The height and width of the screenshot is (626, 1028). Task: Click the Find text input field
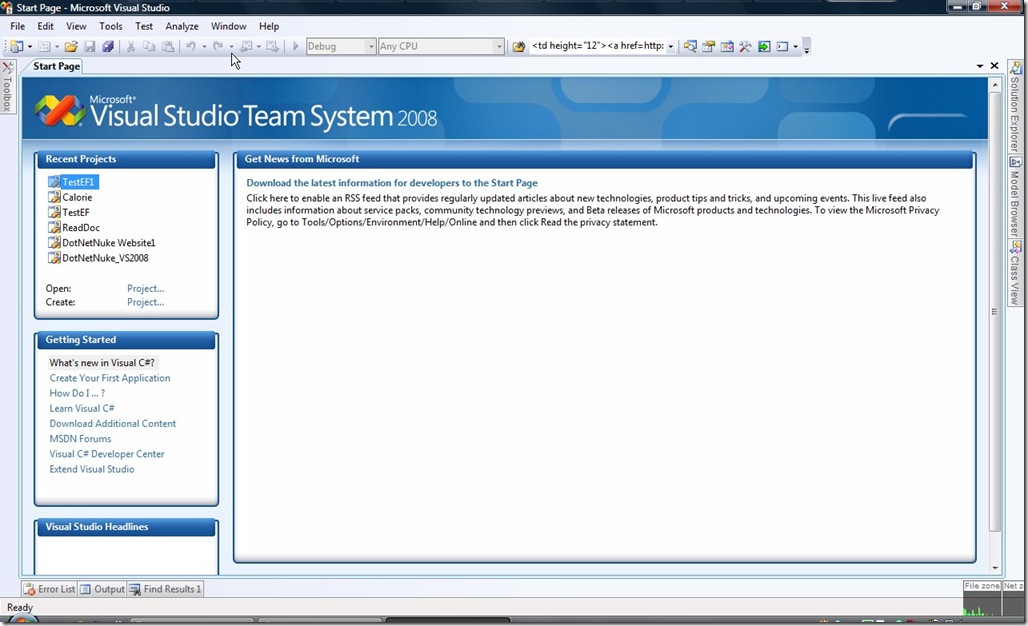pos(597,46)
